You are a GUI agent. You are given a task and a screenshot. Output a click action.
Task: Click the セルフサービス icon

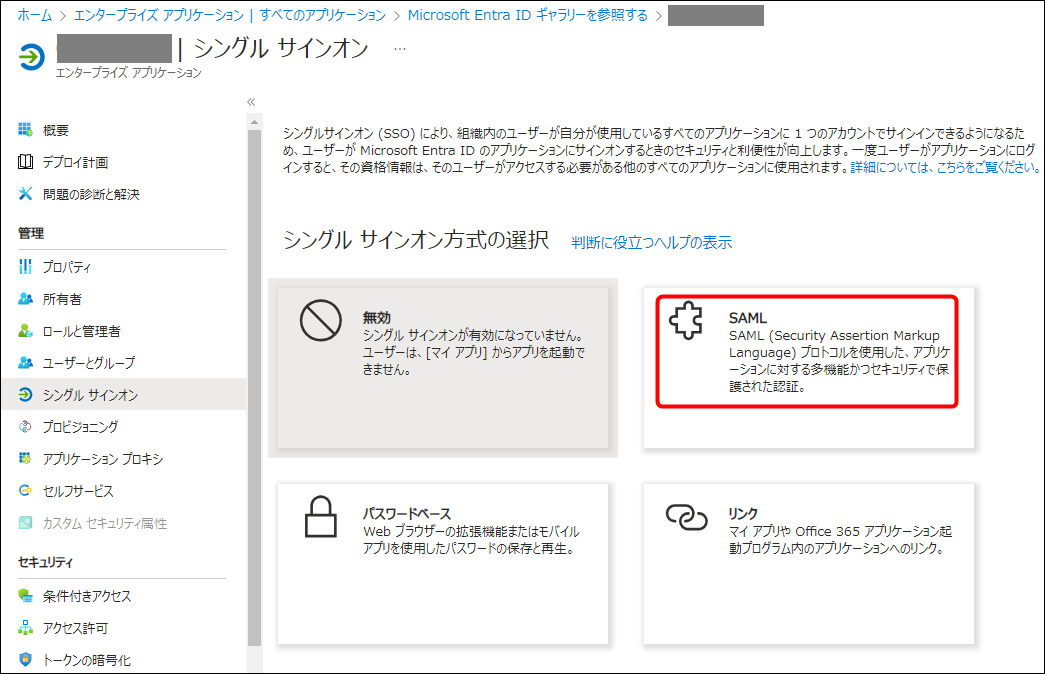click(x=25, y=491)
